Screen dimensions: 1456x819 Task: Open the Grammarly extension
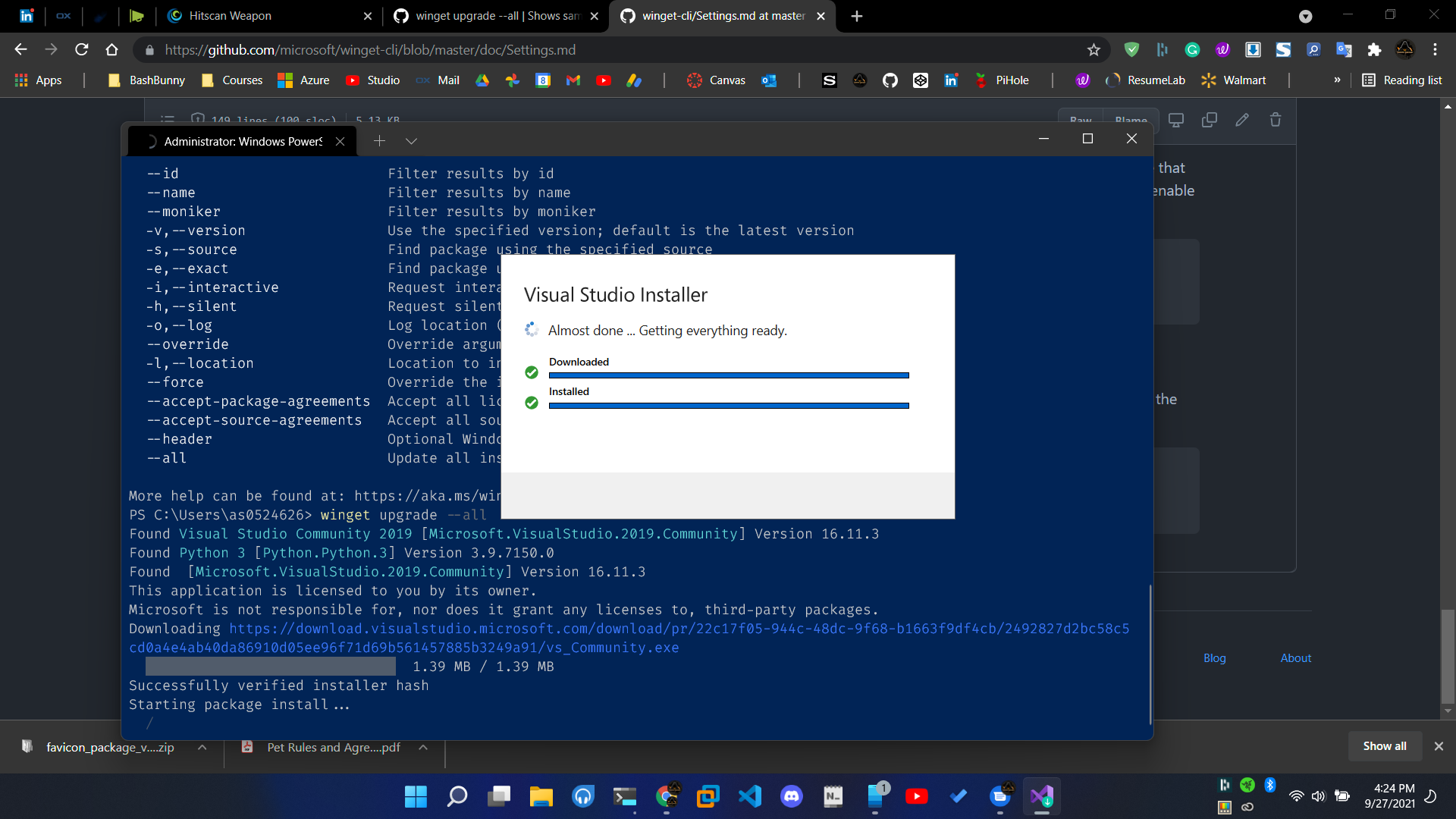click(1193, 49)
